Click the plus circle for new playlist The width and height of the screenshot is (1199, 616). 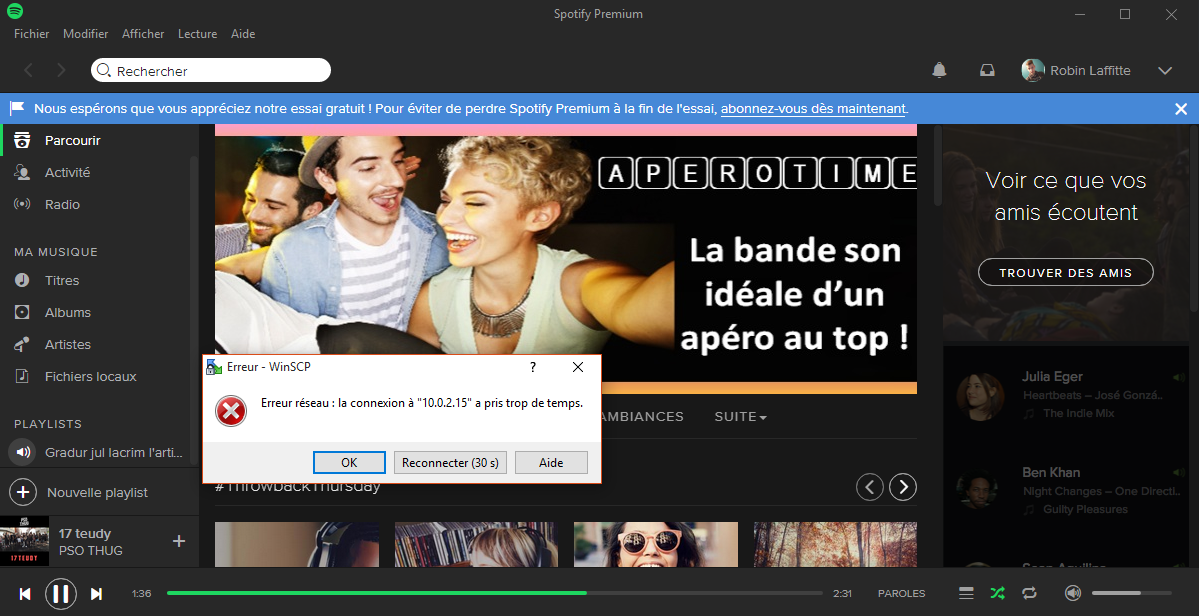[23, 492]
